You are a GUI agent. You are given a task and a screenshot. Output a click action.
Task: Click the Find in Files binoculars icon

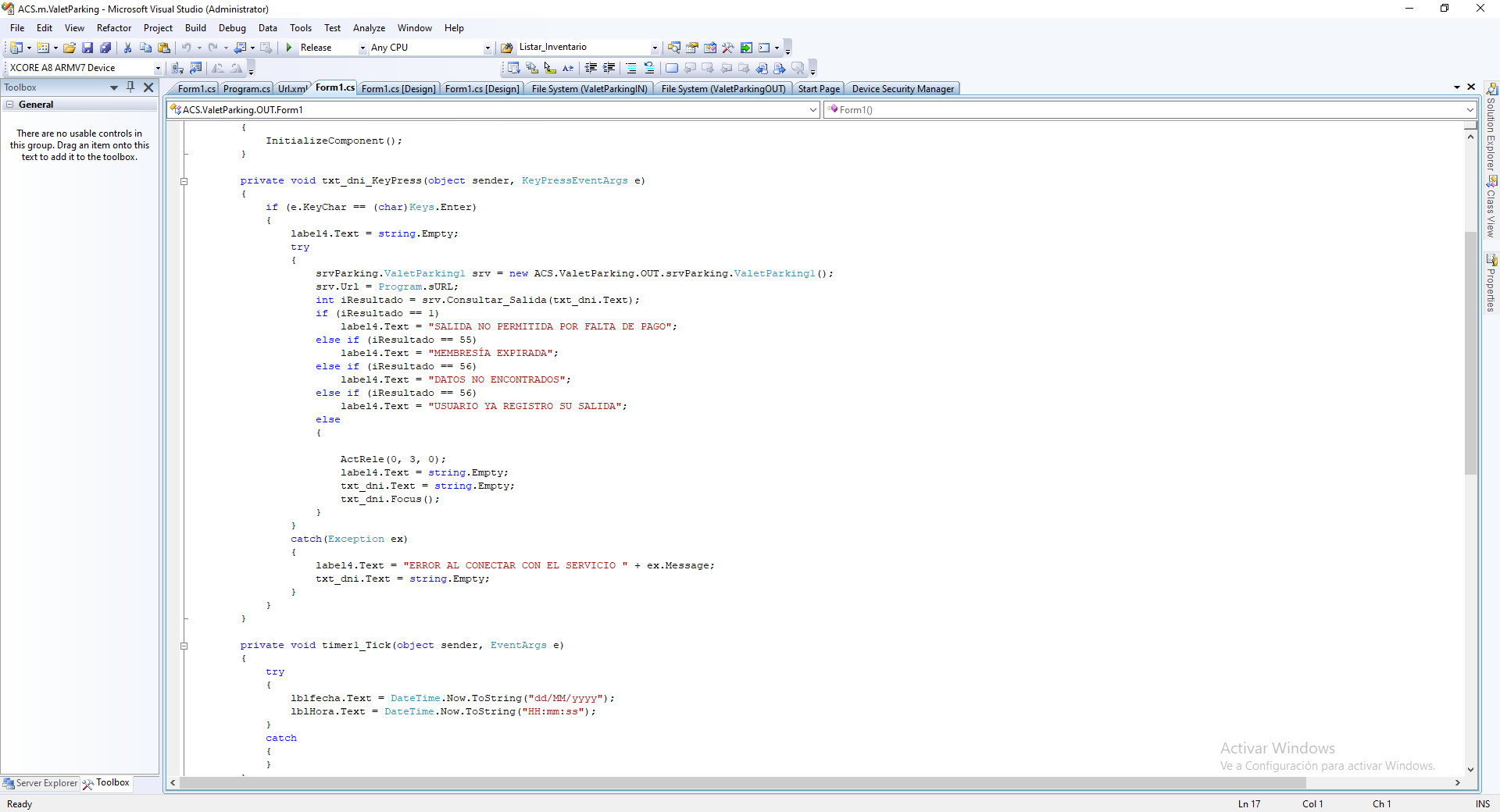point(506,48)
